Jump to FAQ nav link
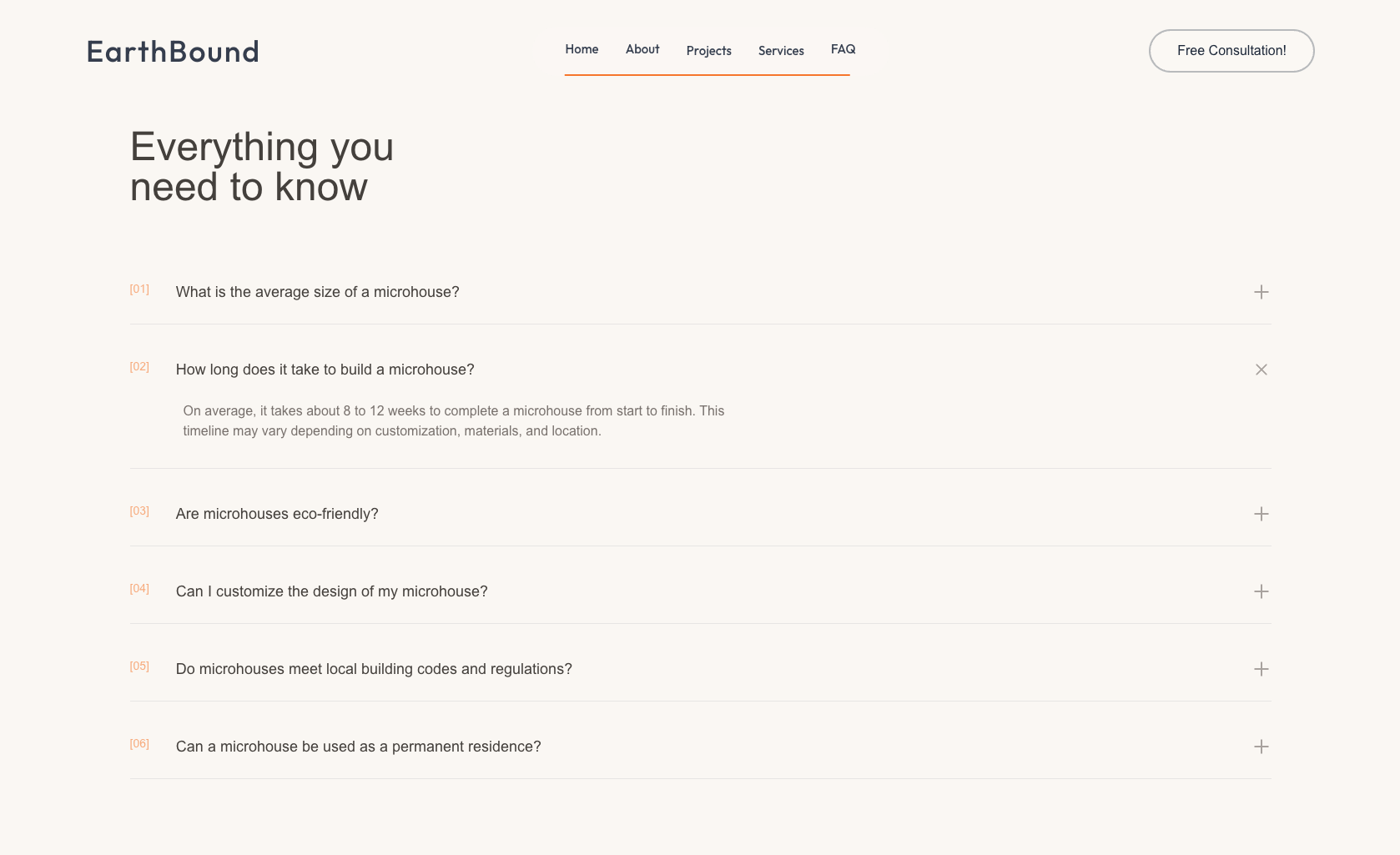 843,49
